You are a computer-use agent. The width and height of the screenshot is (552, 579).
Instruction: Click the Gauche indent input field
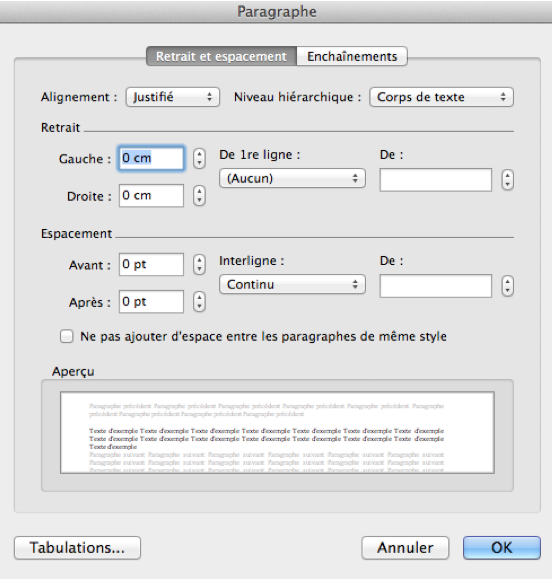coord(151,158)
